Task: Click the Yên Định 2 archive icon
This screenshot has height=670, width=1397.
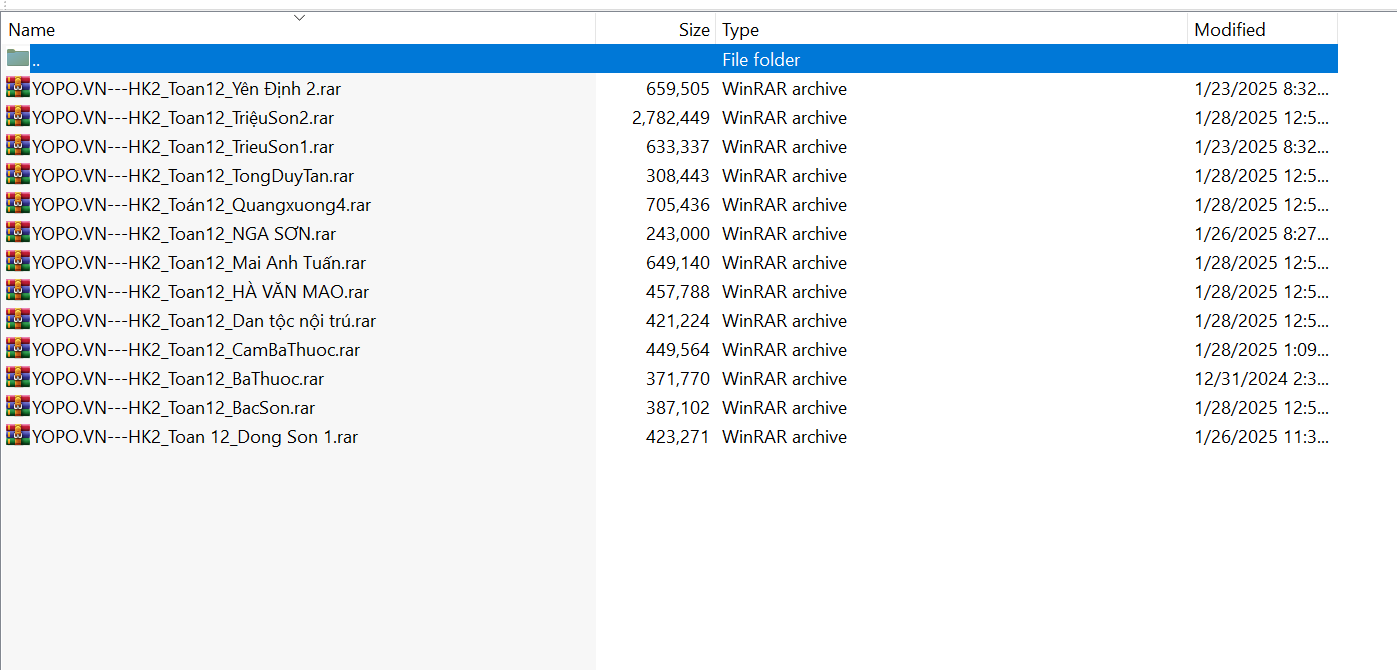Action: tap(17, 88)
